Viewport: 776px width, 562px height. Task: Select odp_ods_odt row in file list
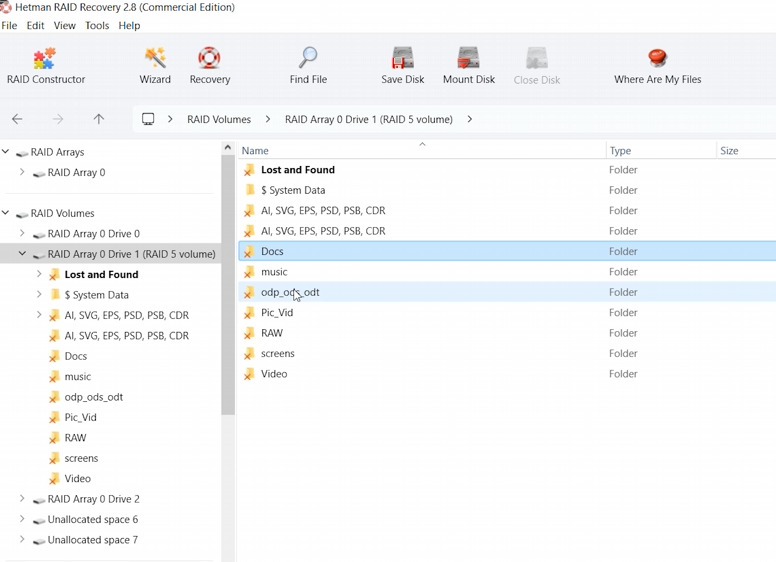tap(507, 292)
